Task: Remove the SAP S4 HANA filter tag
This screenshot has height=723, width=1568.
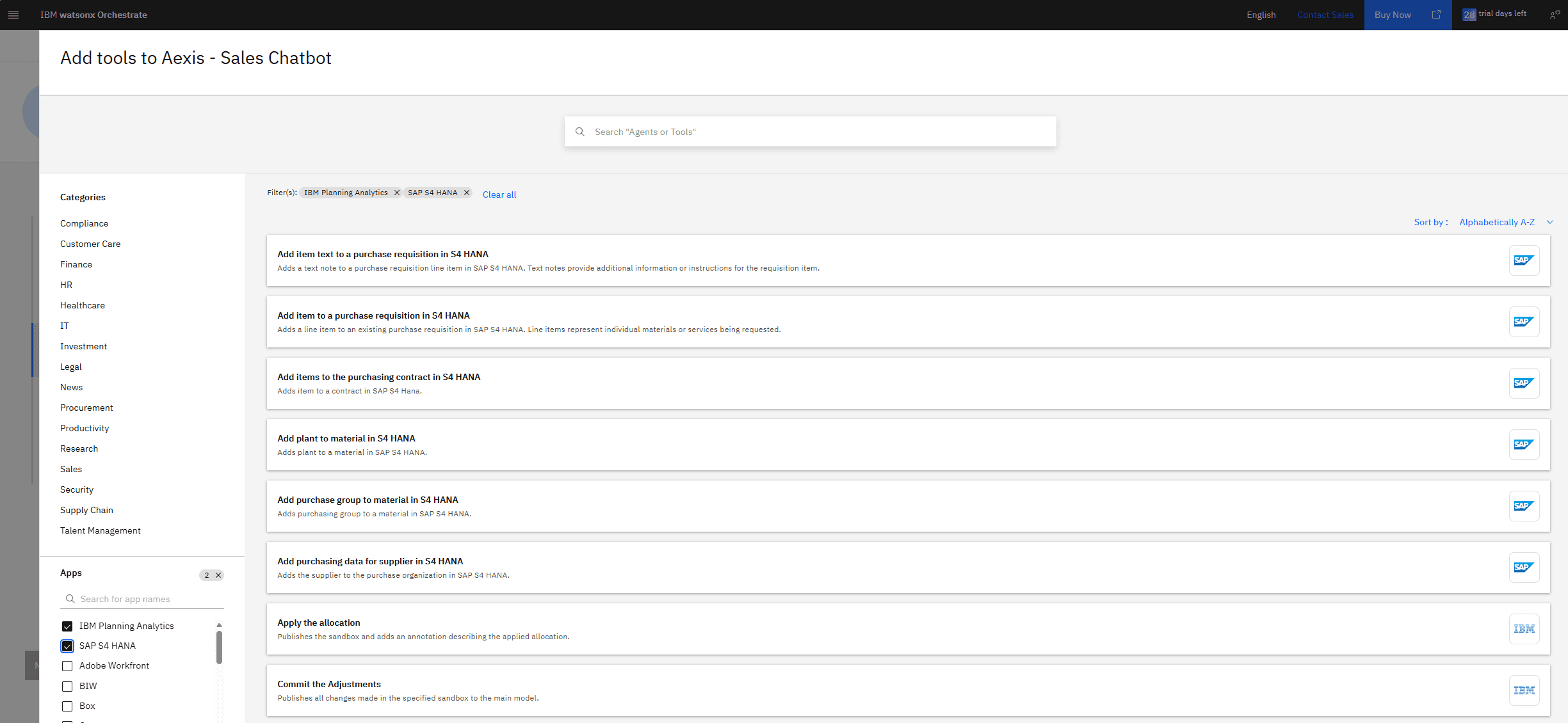Action: click(467, 193)
